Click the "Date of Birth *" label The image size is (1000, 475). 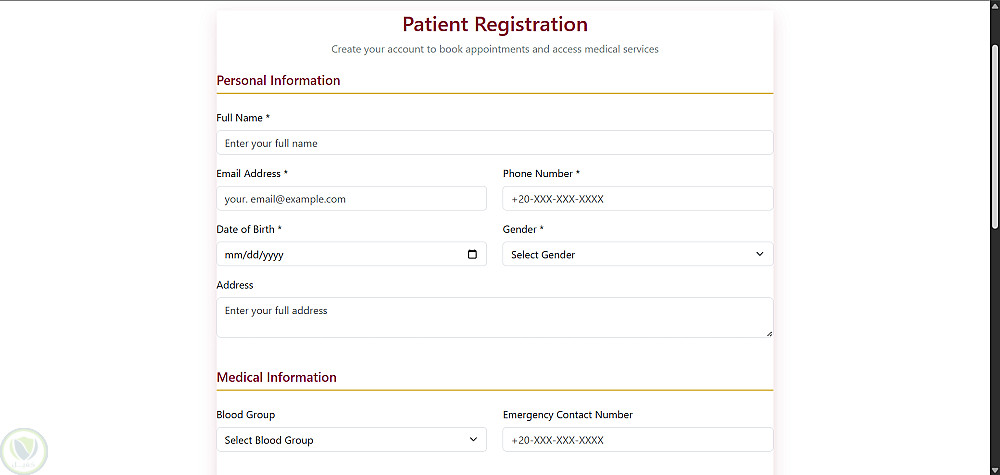click(249, 229)
